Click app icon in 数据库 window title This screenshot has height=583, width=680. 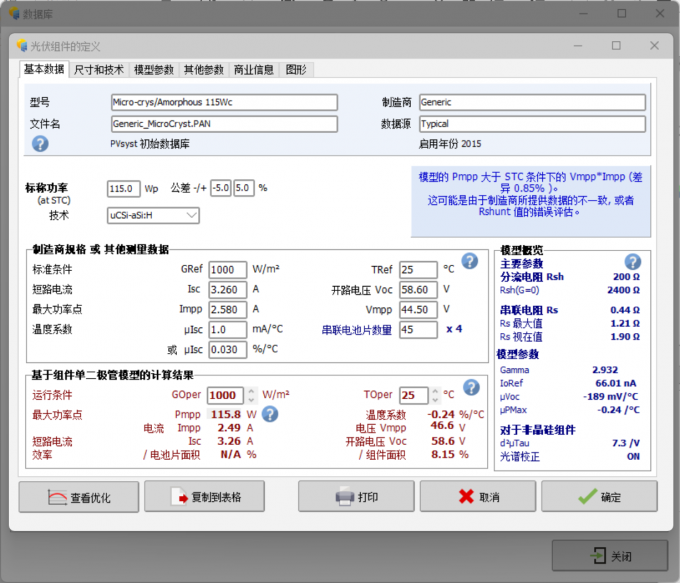(14, 14)
